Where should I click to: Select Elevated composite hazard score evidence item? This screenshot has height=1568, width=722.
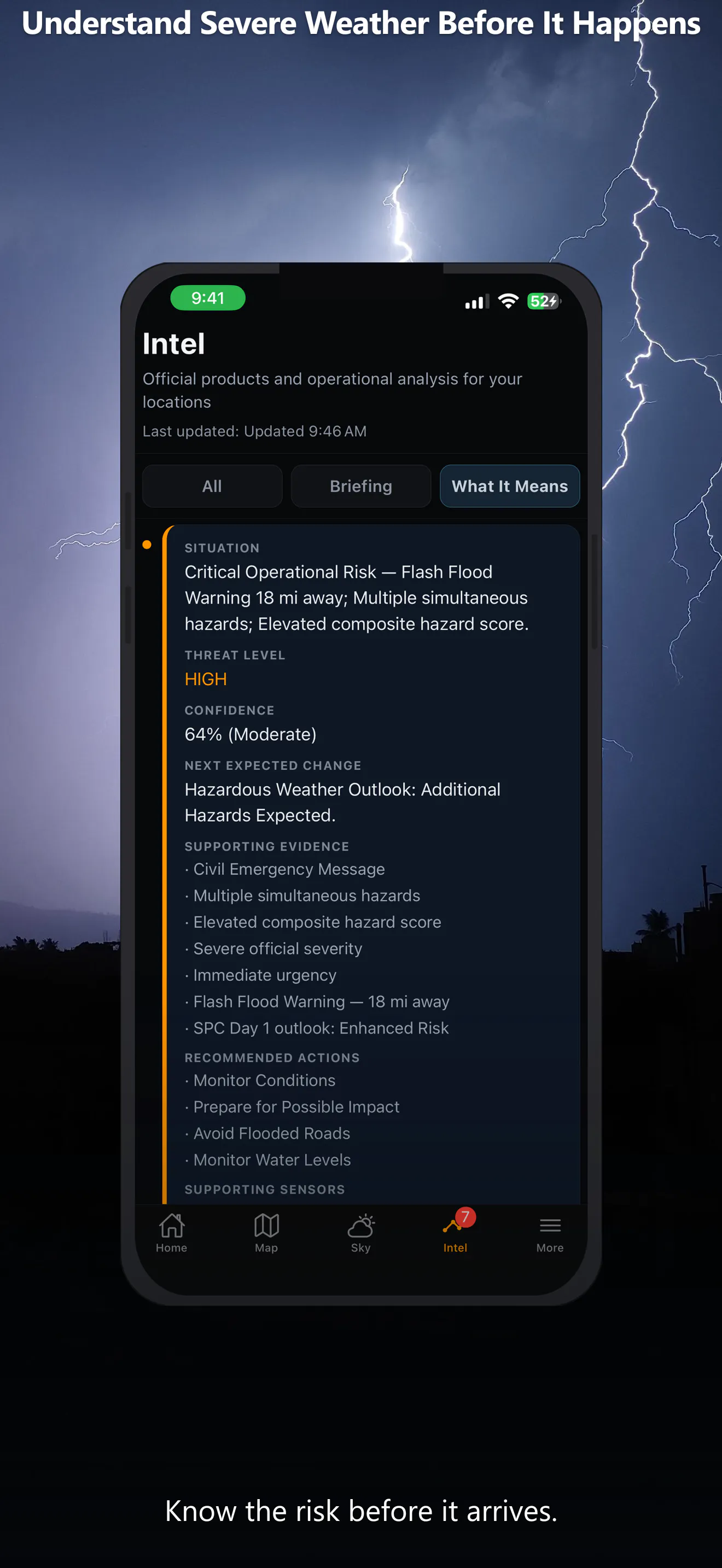pyautogui.click(x=313, y=922)
